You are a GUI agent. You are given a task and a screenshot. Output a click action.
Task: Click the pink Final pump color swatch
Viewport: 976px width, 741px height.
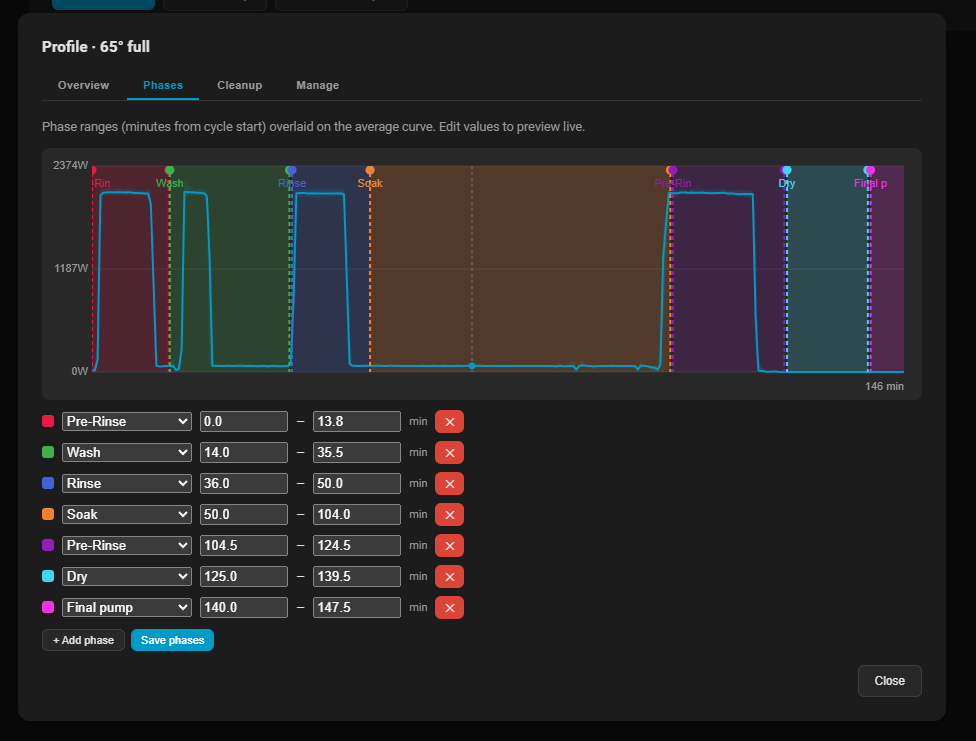[x=48, y=607]
